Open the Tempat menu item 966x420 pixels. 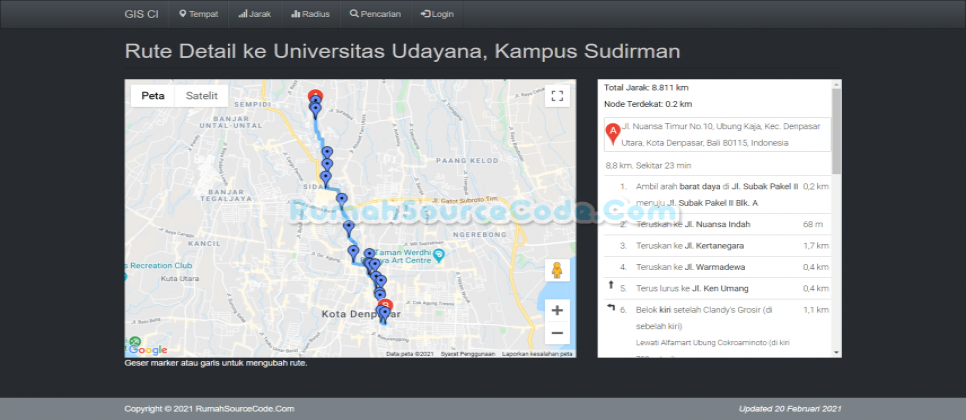(x=198, y=14)
